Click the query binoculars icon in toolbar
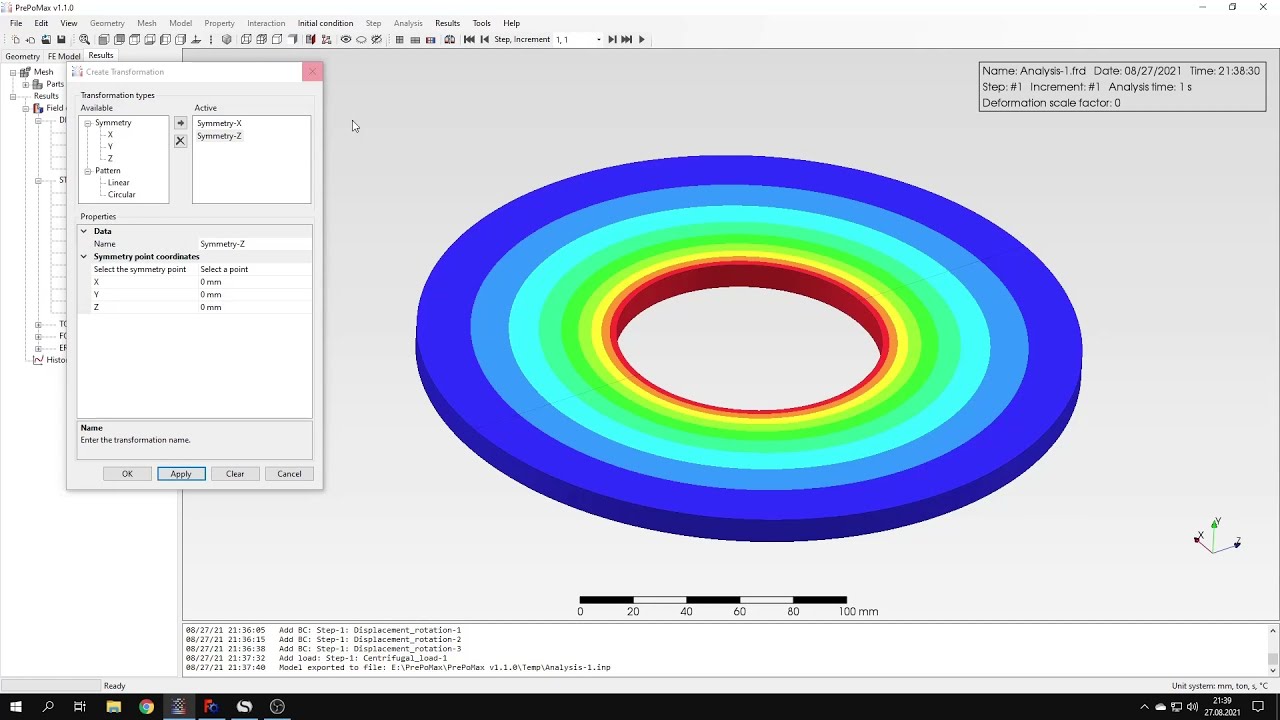 [450, 40]
